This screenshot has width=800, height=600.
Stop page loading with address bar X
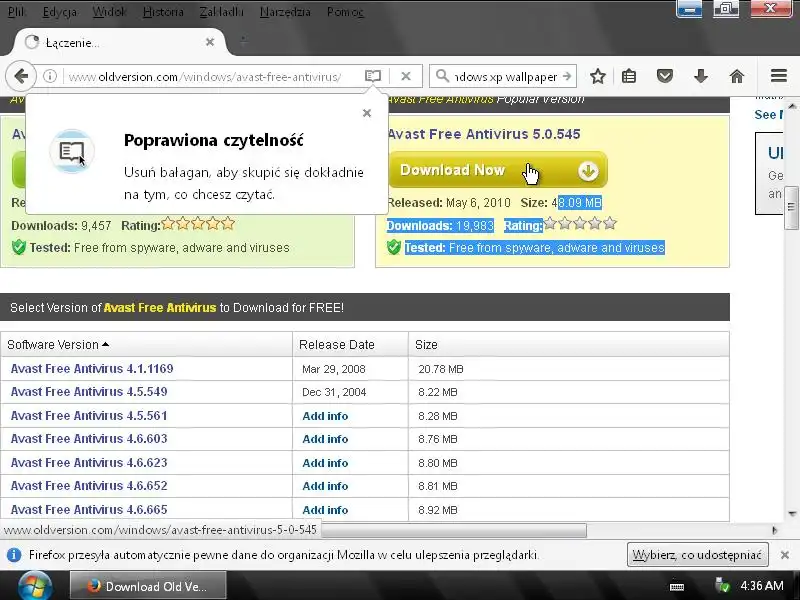coord(406,77)
